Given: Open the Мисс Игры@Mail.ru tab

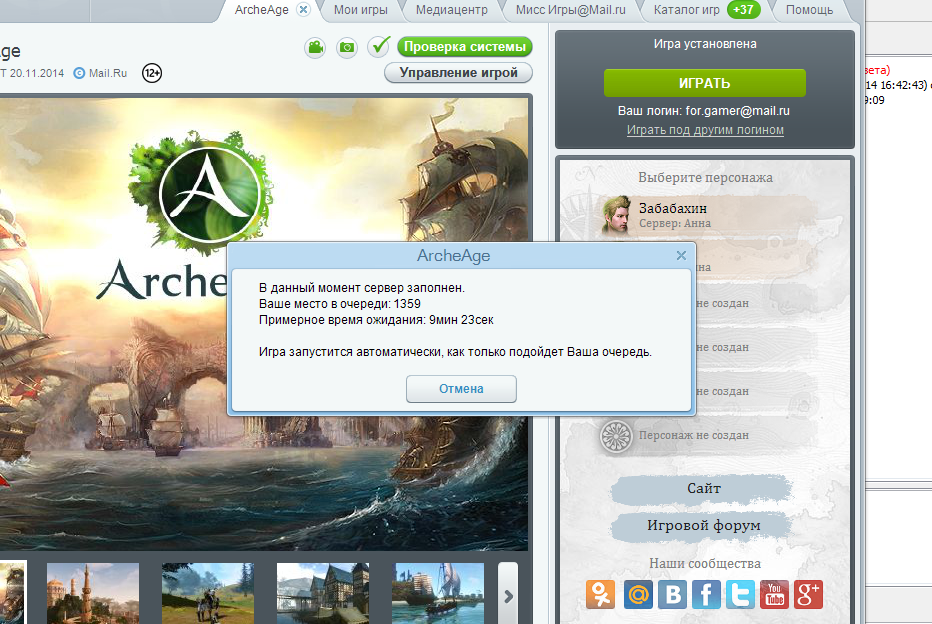Looking at the screenshot, I should coord(570,10).
